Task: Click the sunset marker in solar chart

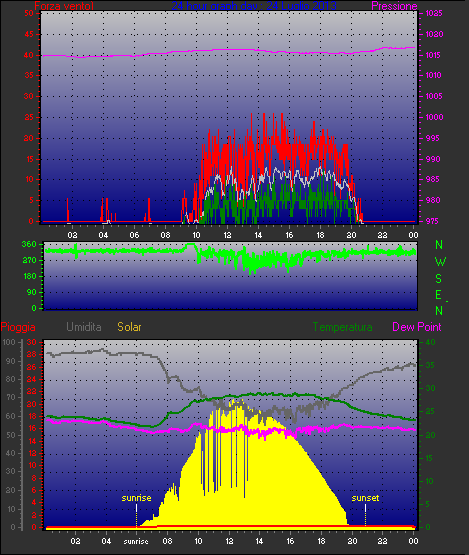Action: click(x=365, y=498)
